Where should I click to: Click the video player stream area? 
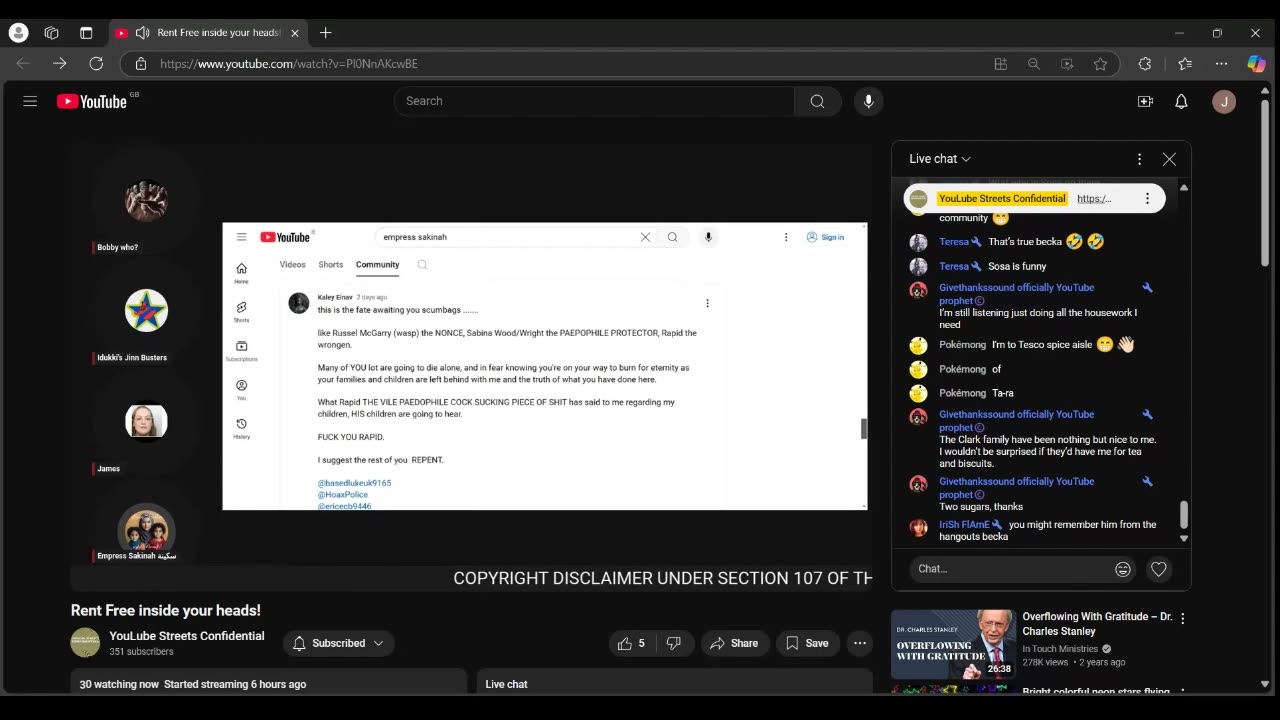tap(471, 365)
